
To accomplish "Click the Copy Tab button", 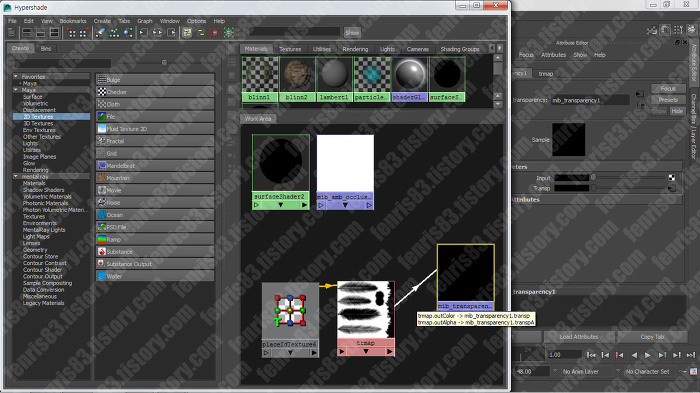I will coord(652,337).
